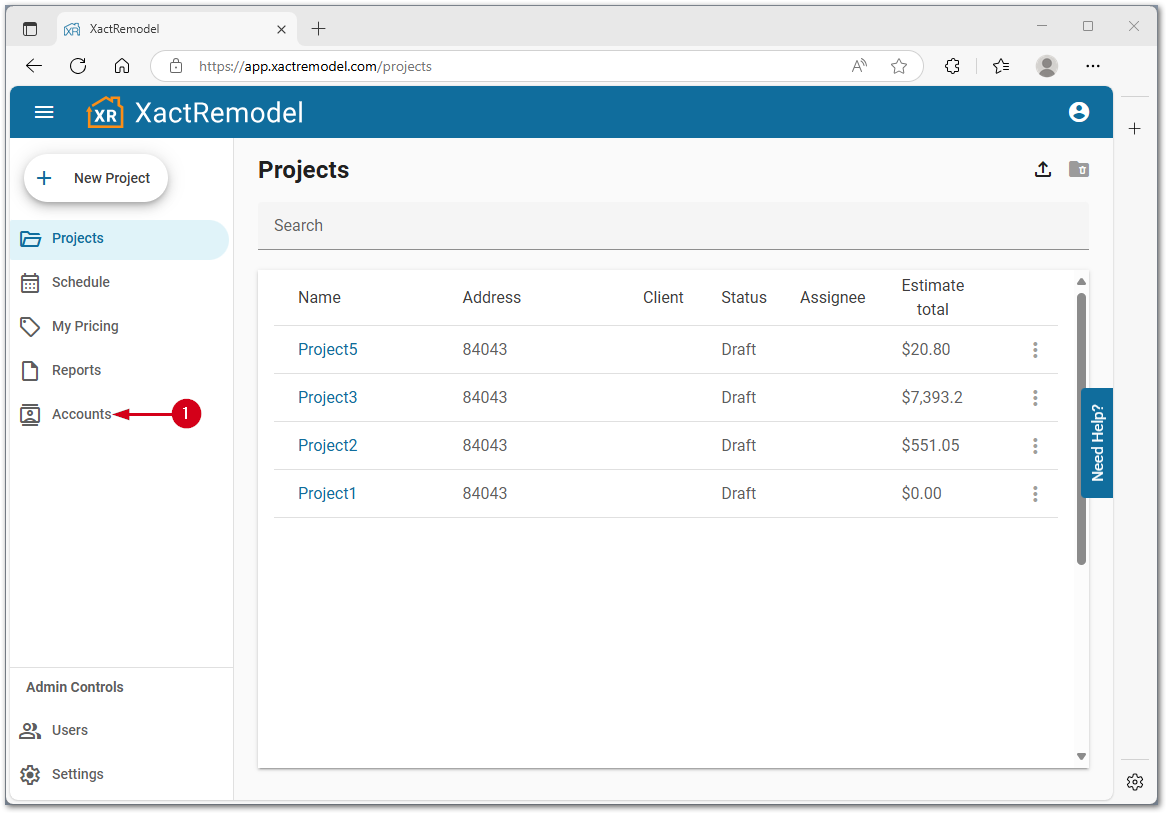Click the browser profile avatar

1046,66
